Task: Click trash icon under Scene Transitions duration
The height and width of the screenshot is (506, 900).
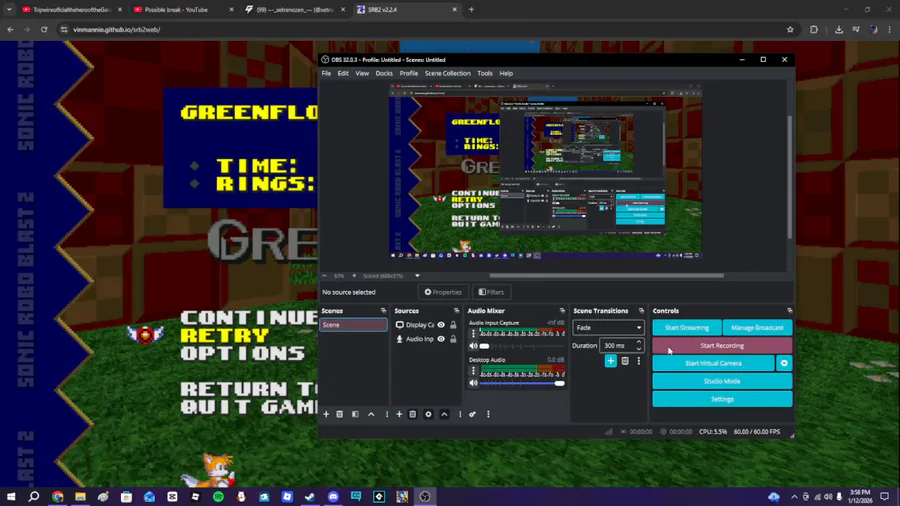Action: (625, 361)
